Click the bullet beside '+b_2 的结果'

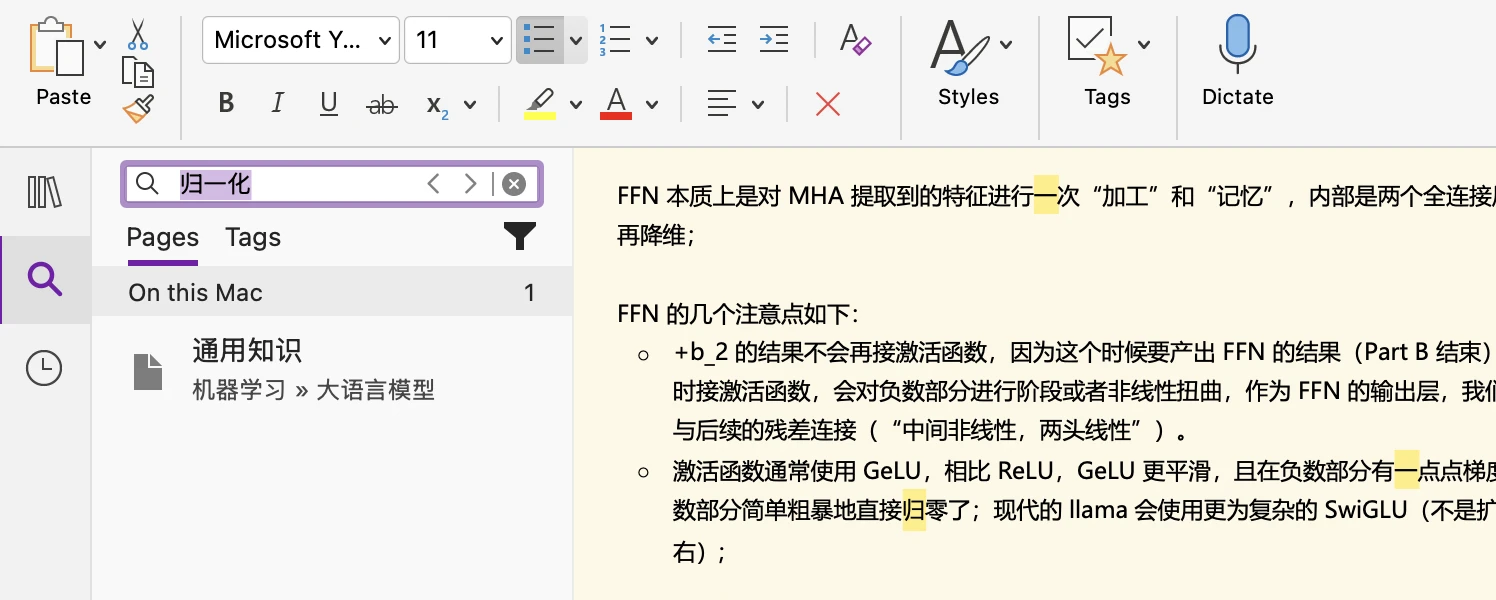[x=644, y=354]
